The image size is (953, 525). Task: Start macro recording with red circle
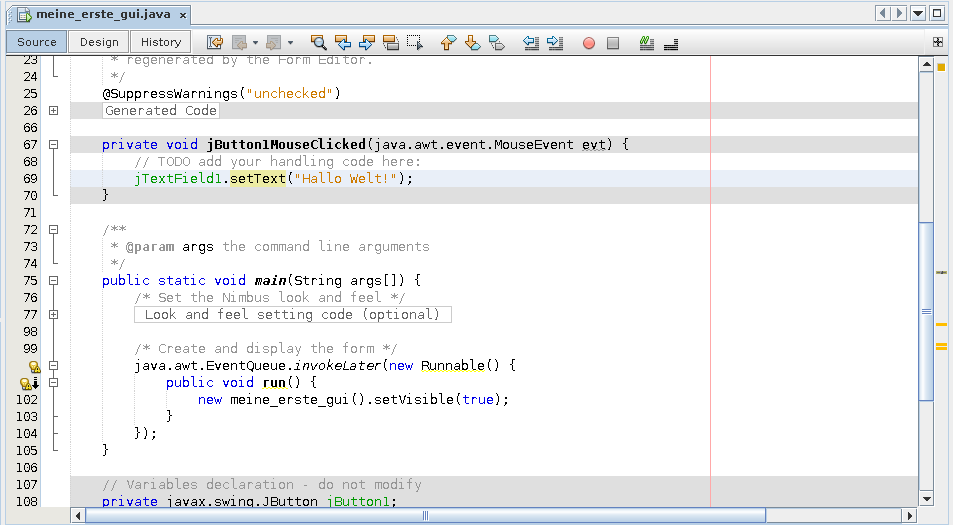point(589,43)
